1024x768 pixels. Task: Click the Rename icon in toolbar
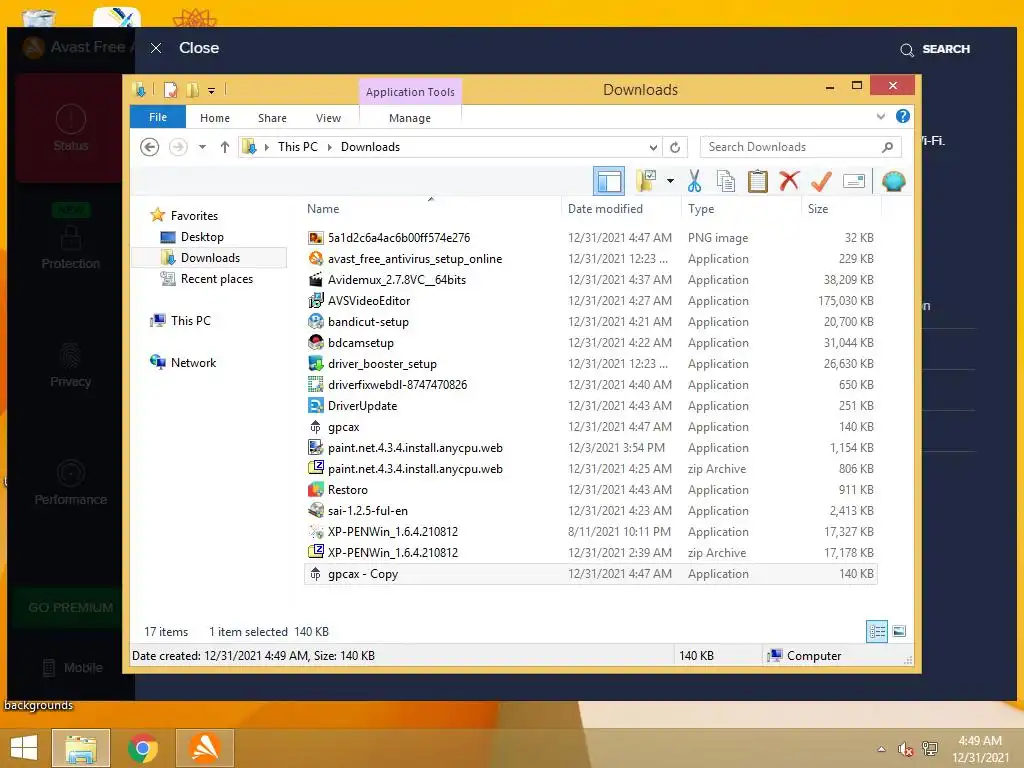[854, 181]
